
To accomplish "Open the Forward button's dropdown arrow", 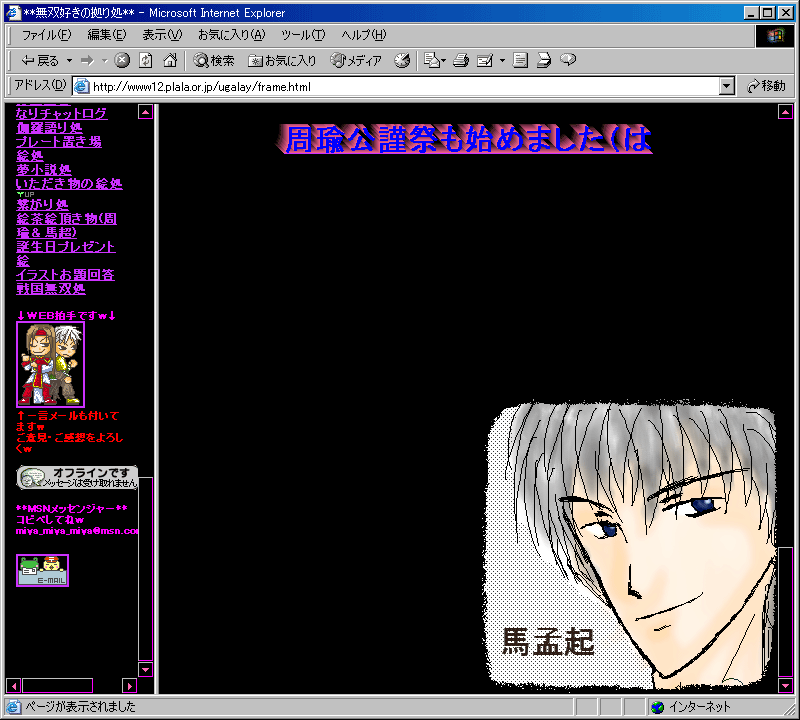I will [105, 61].
